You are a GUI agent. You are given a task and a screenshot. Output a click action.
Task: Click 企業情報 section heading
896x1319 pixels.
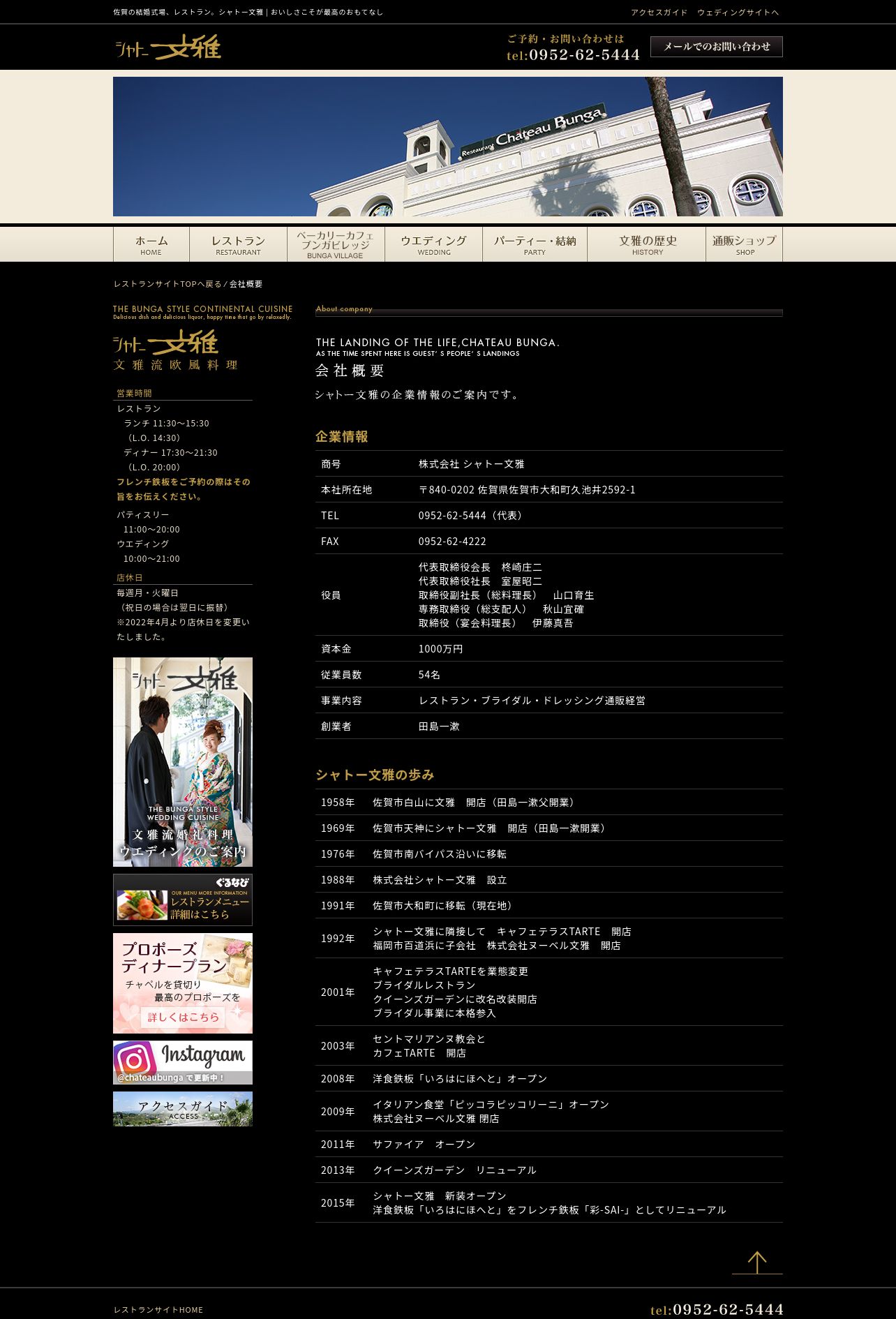(x=342, y=436)
